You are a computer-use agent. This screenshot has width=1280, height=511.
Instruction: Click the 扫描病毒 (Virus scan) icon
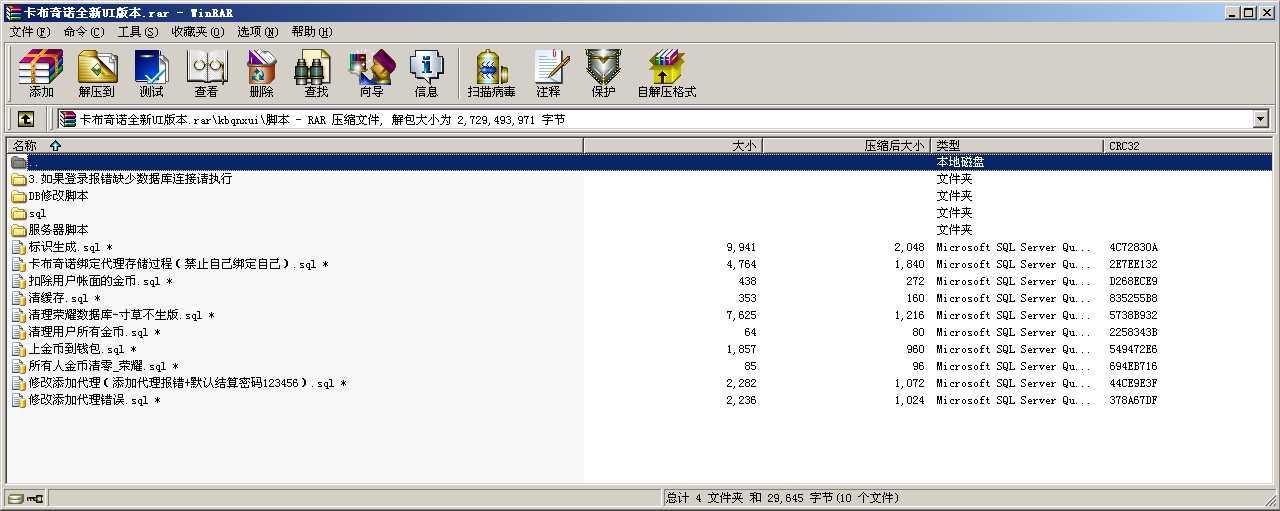point(491,73)
